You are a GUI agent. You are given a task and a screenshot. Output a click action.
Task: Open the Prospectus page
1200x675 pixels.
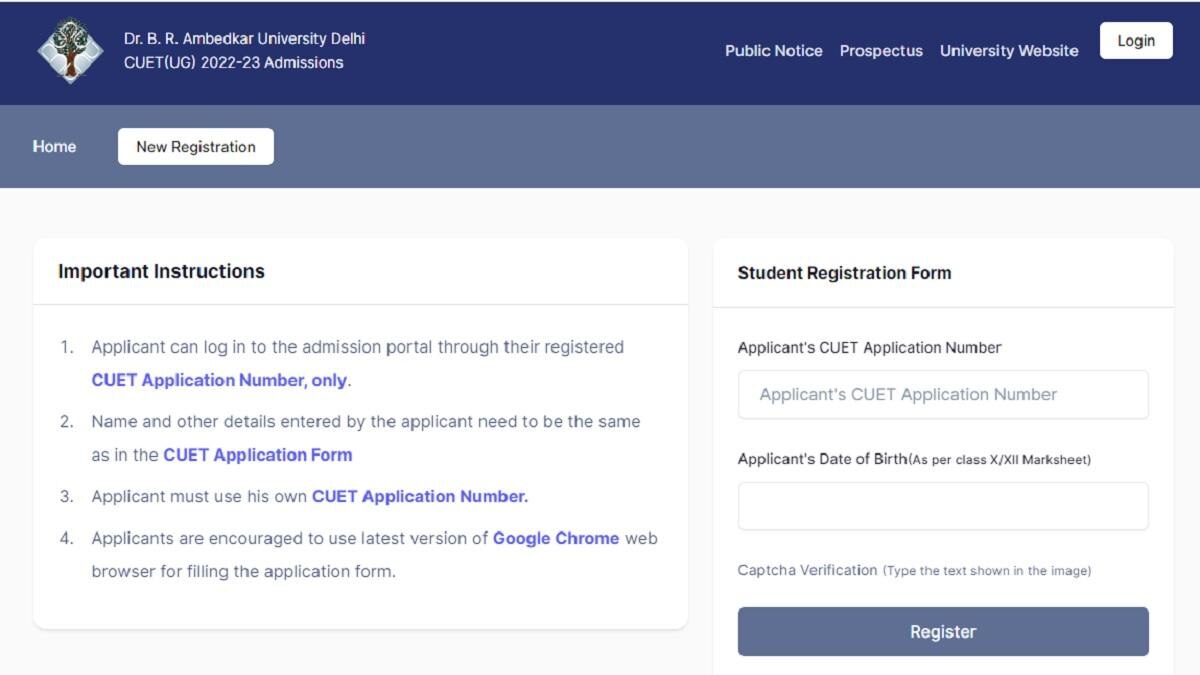pyautogui.click(x=881, y=50)
